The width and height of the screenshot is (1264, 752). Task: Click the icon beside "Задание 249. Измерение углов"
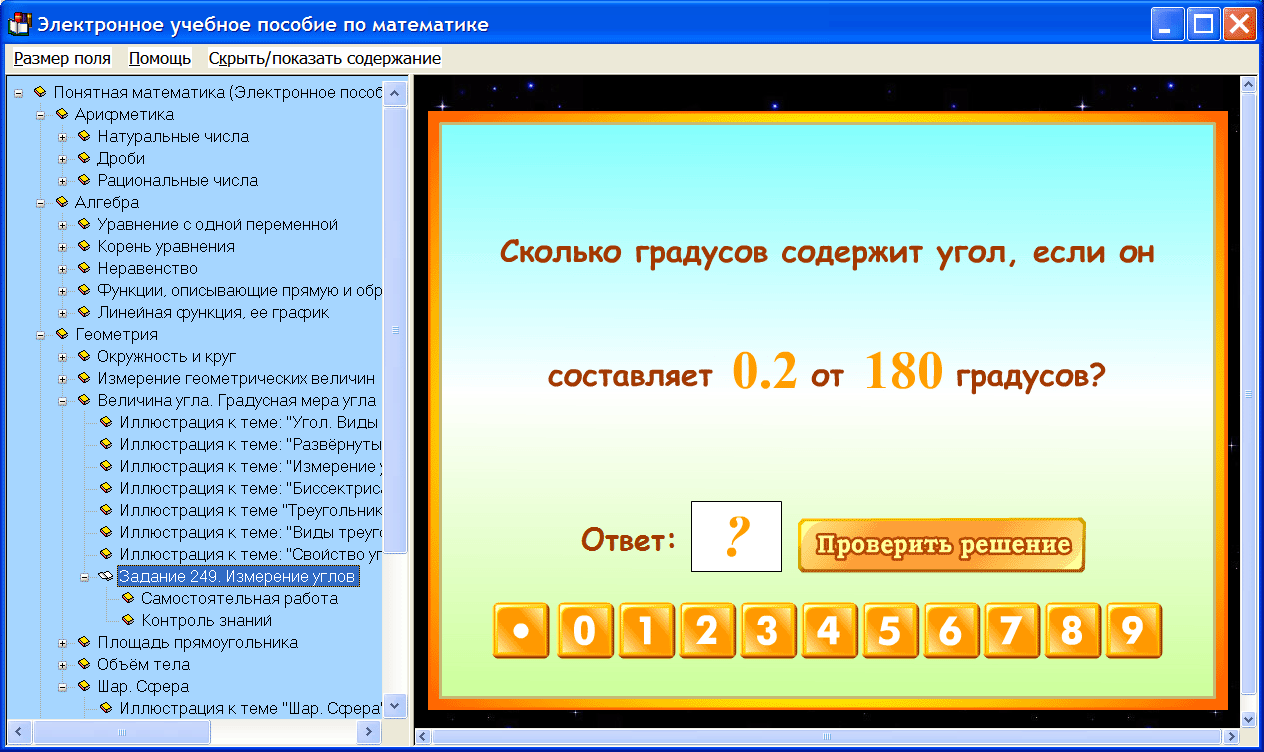pyautogui.click(x=106, y=575)
